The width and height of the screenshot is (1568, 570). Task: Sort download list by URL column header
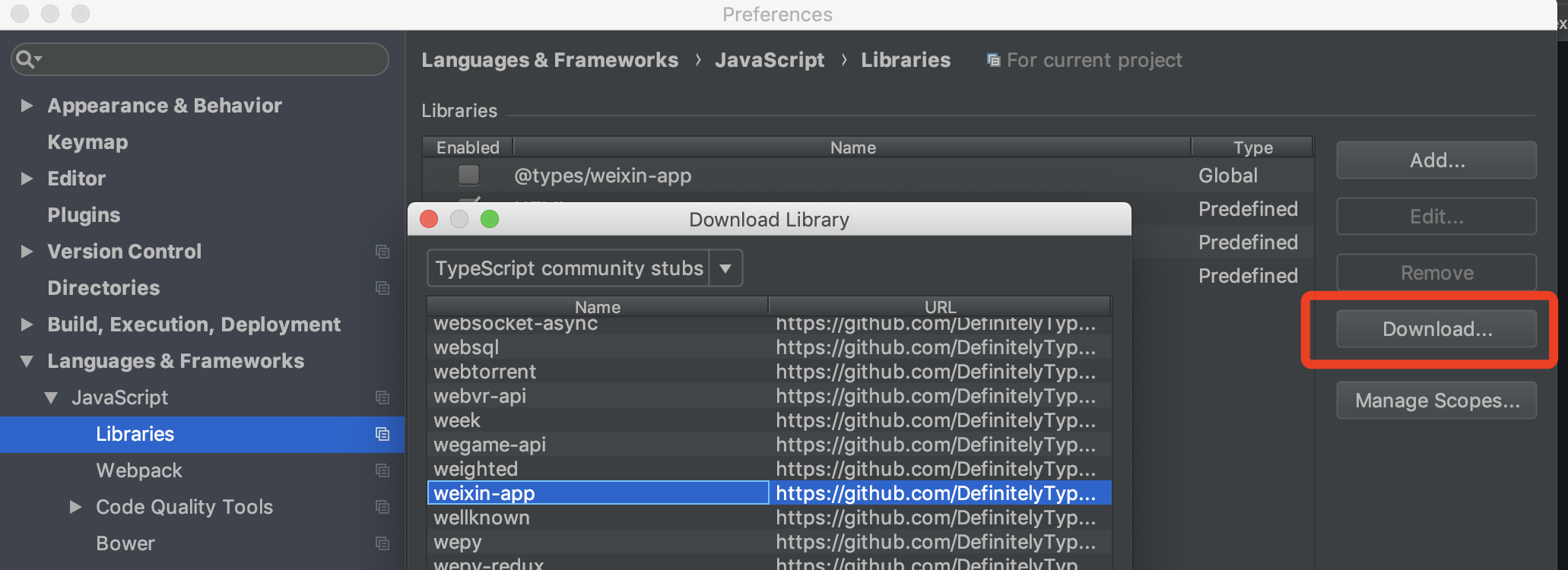940,307
